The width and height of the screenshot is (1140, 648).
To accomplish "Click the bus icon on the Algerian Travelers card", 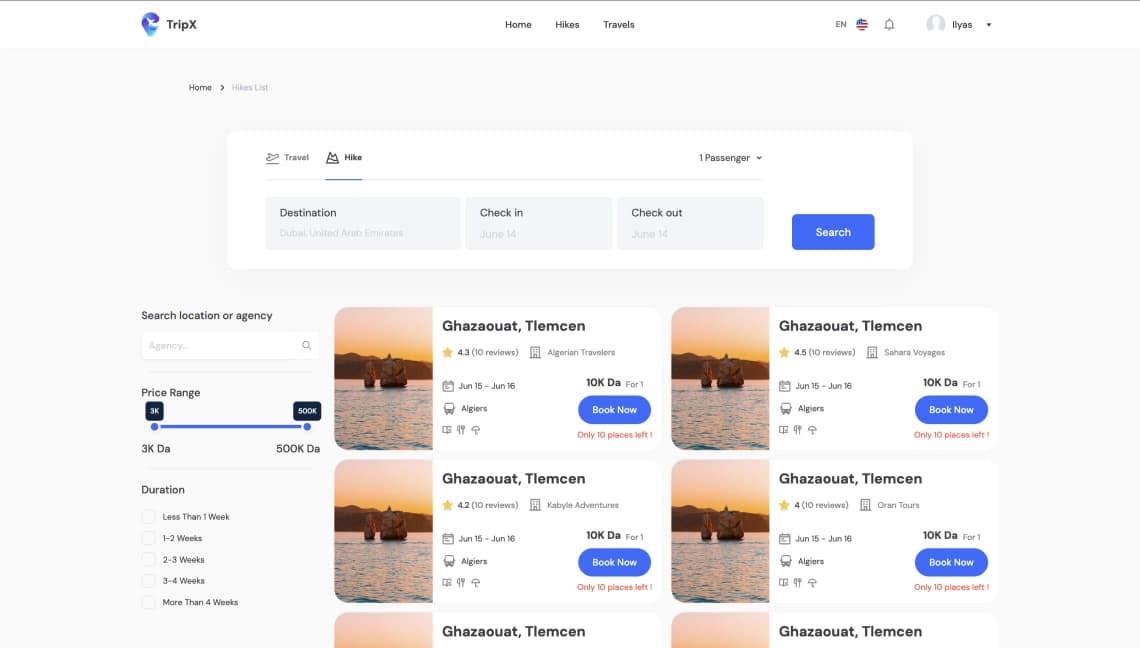I will tap(449, 409).
